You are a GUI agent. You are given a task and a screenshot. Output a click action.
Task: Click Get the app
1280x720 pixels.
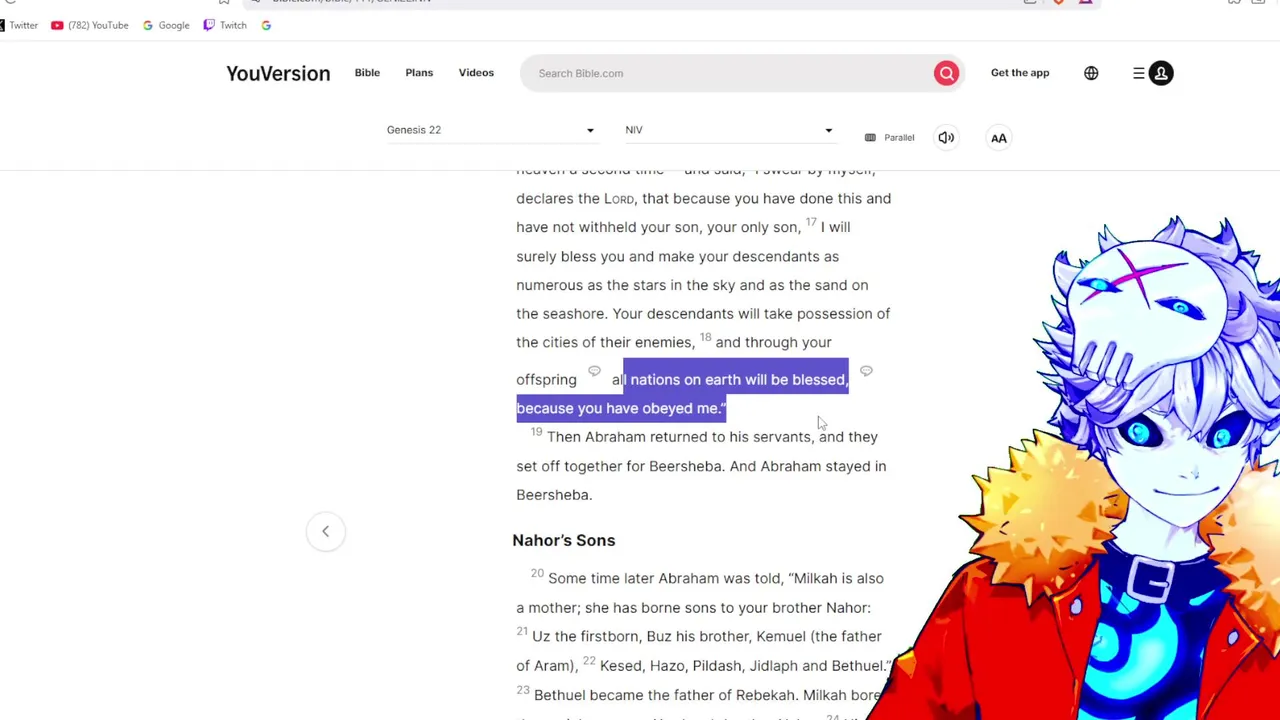(x=1020, y=72)
